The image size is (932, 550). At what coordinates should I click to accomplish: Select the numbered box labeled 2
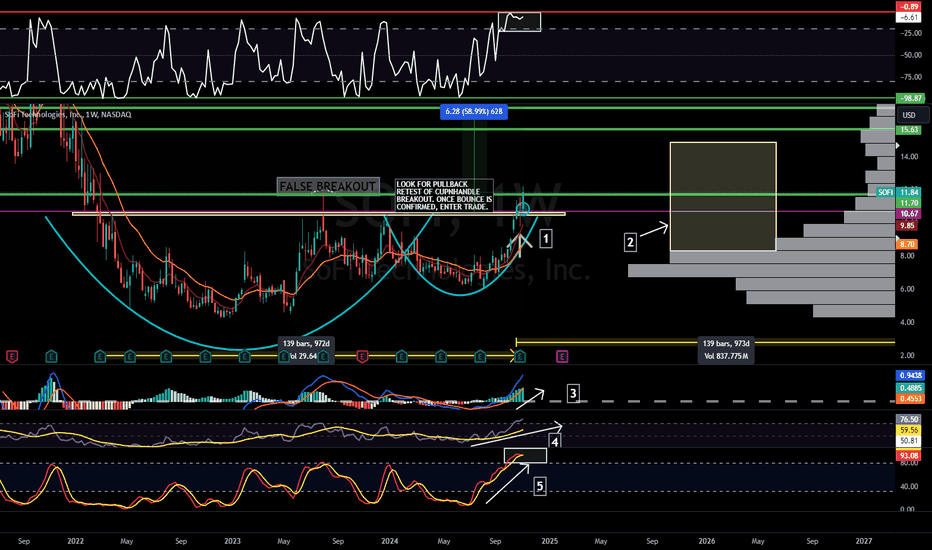tap(630, 242)
